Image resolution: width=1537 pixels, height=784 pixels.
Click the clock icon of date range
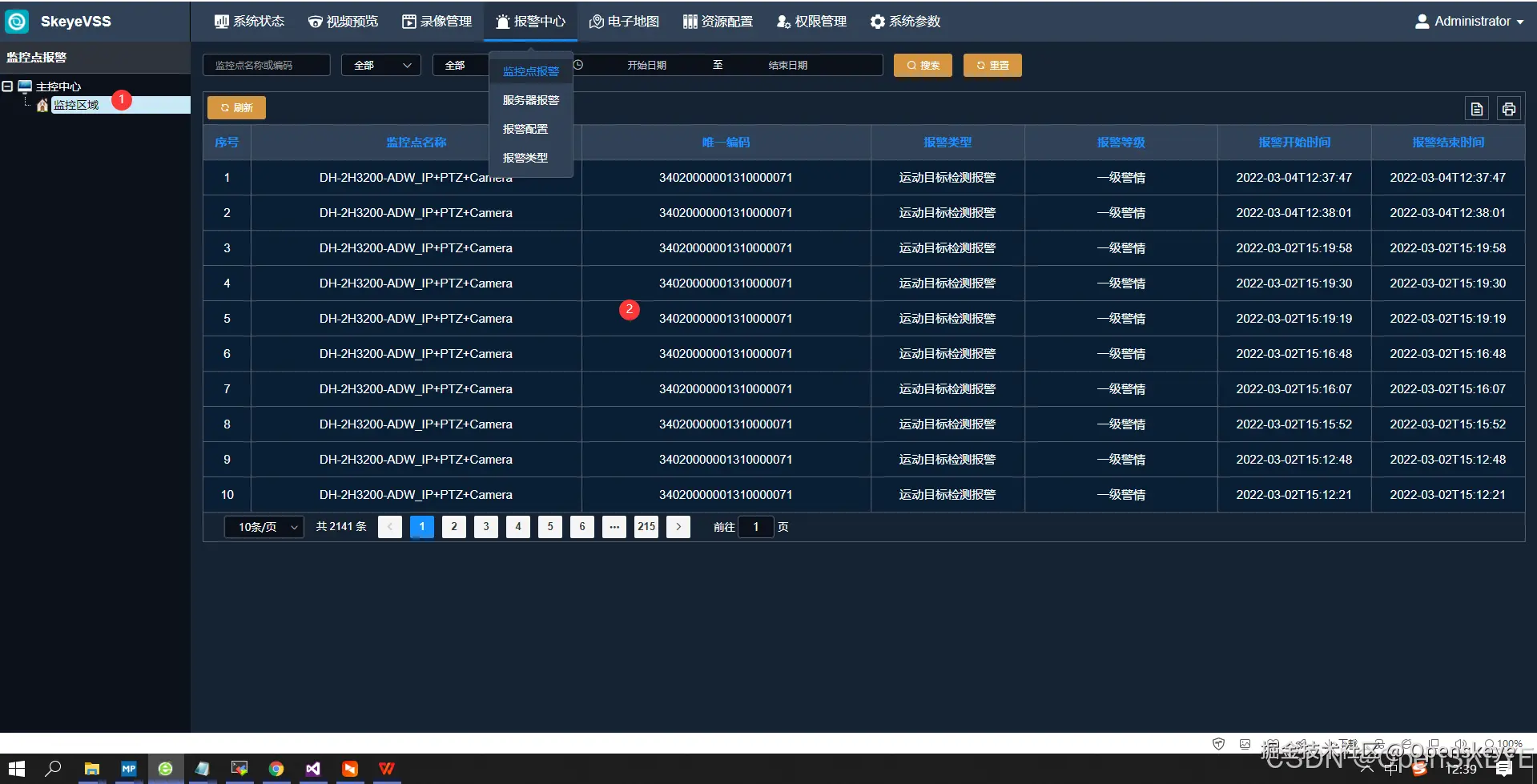click(578, 65)
